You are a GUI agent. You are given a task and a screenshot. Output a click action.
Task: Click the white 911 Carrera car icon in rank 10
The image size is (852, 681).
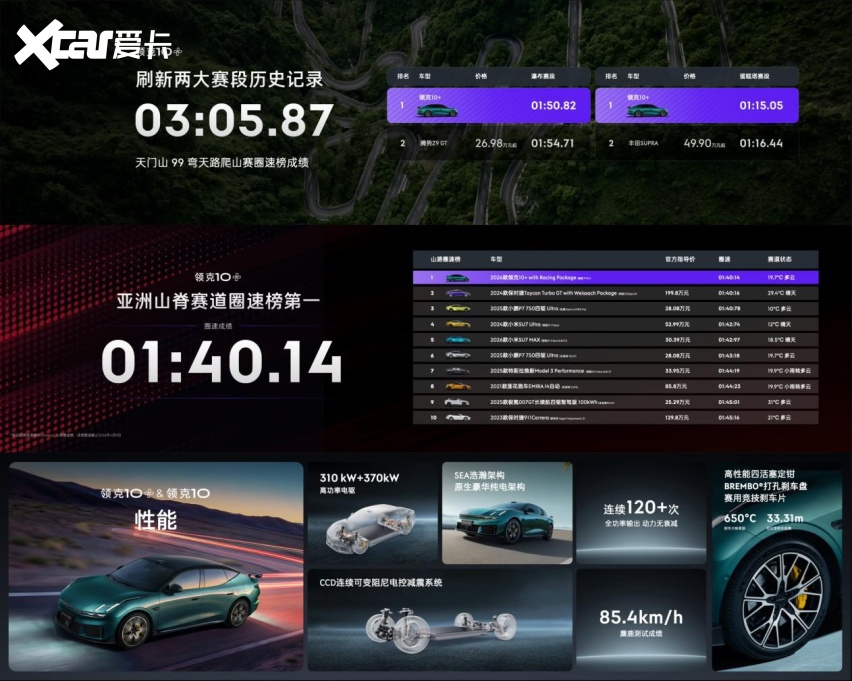458,417
